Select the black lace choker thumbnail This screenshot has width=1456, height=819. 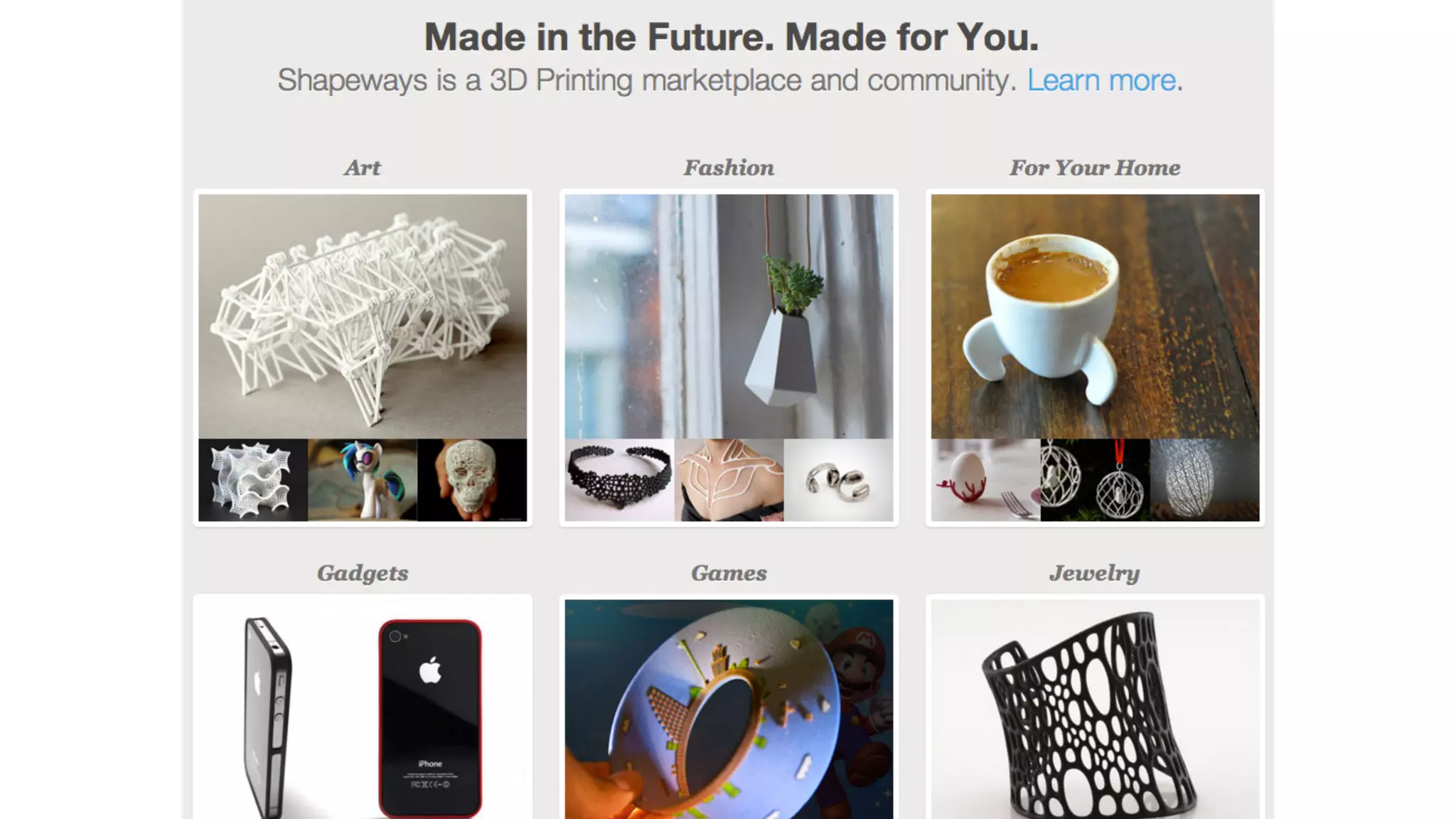click(x=619, y=480)
